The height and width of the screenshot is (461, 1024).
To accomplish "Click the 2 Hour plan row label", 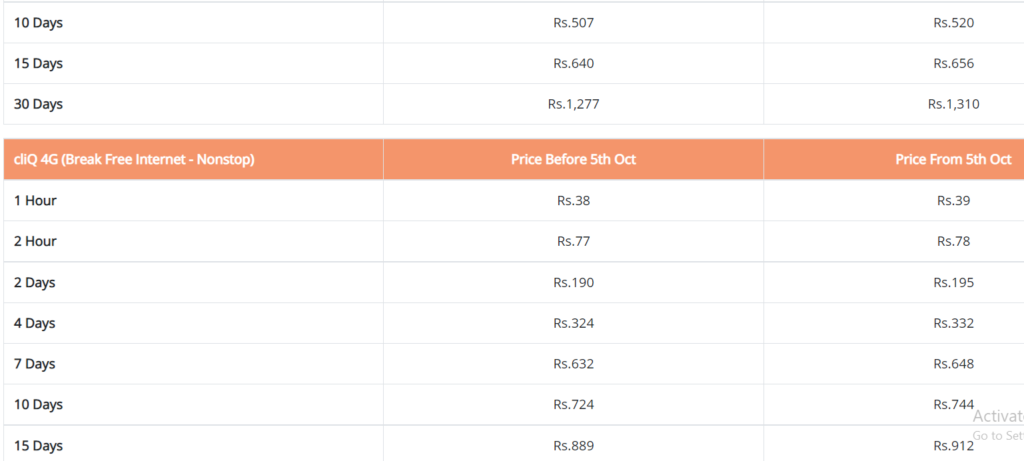I will 35,242.
